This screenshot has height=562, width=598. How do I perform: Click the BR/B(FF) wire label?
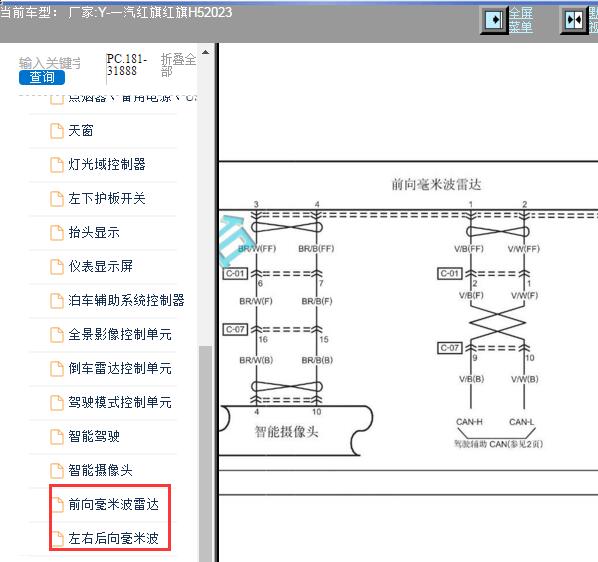click(x=316, y=249)
